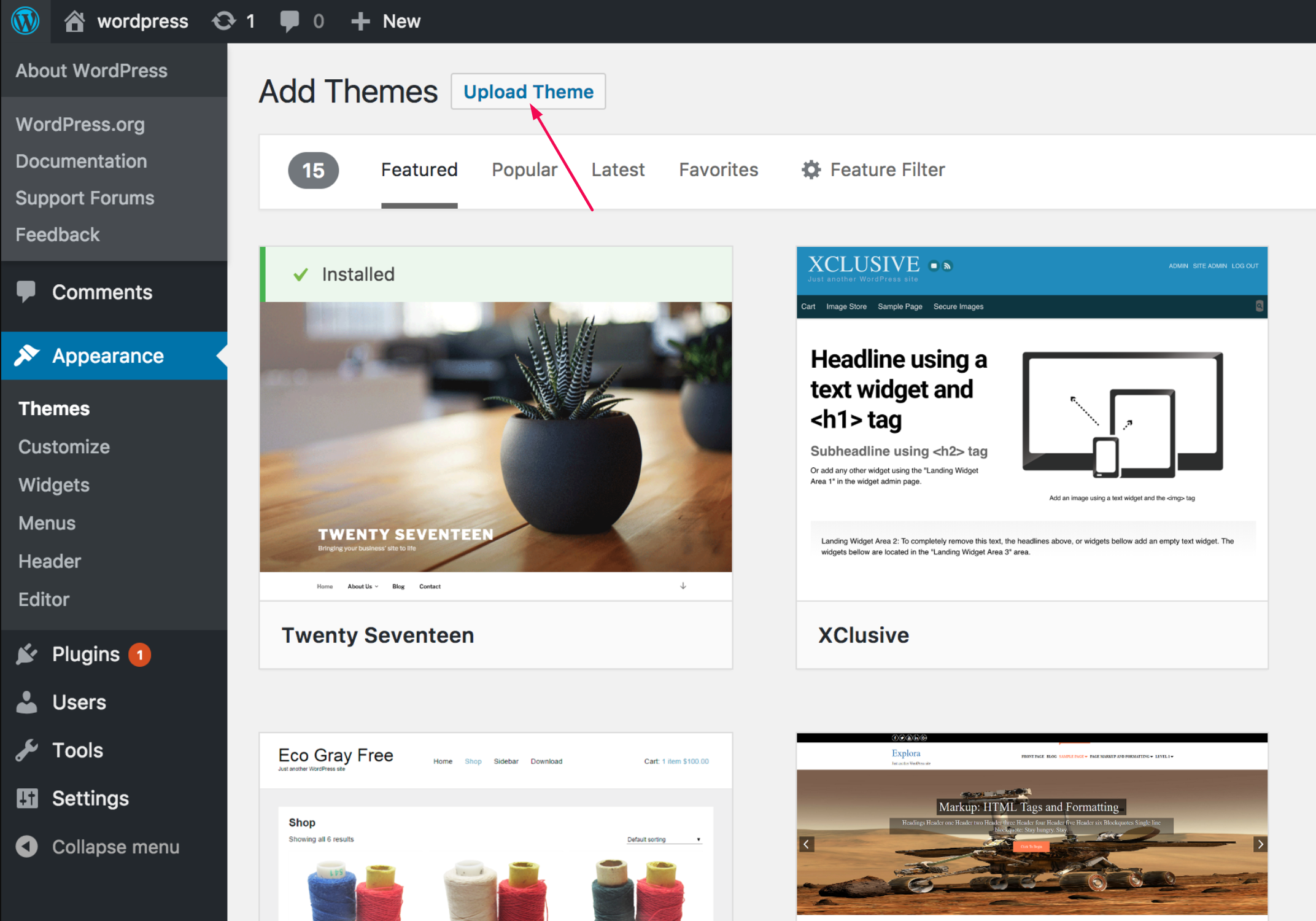Screen dimensions: 1316x921
Task: Click the Twenty Seventeen theme name
Action: point(378,635)
